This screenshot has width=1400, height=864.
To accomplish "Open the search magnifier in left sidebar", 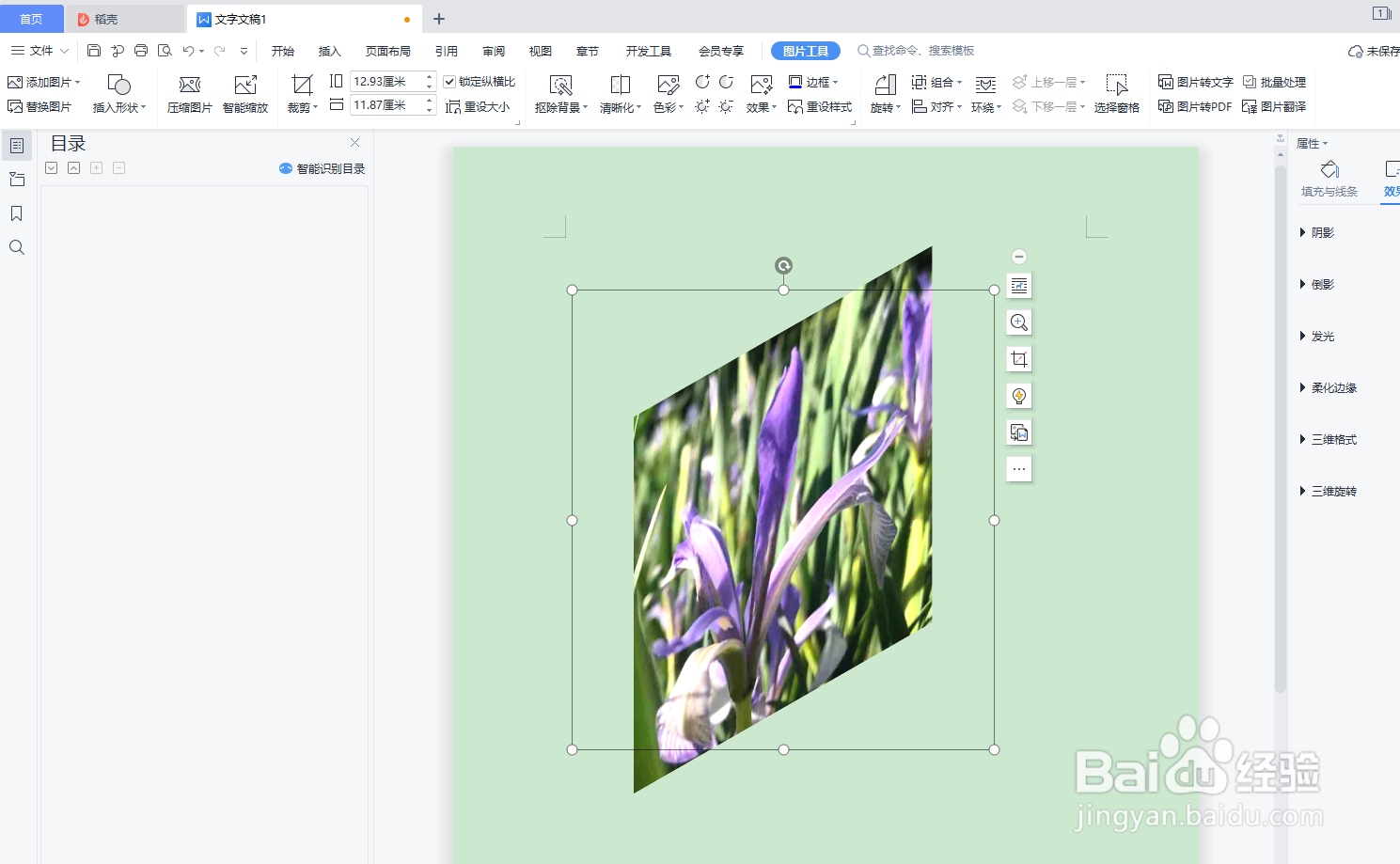I will coord(17,247).
